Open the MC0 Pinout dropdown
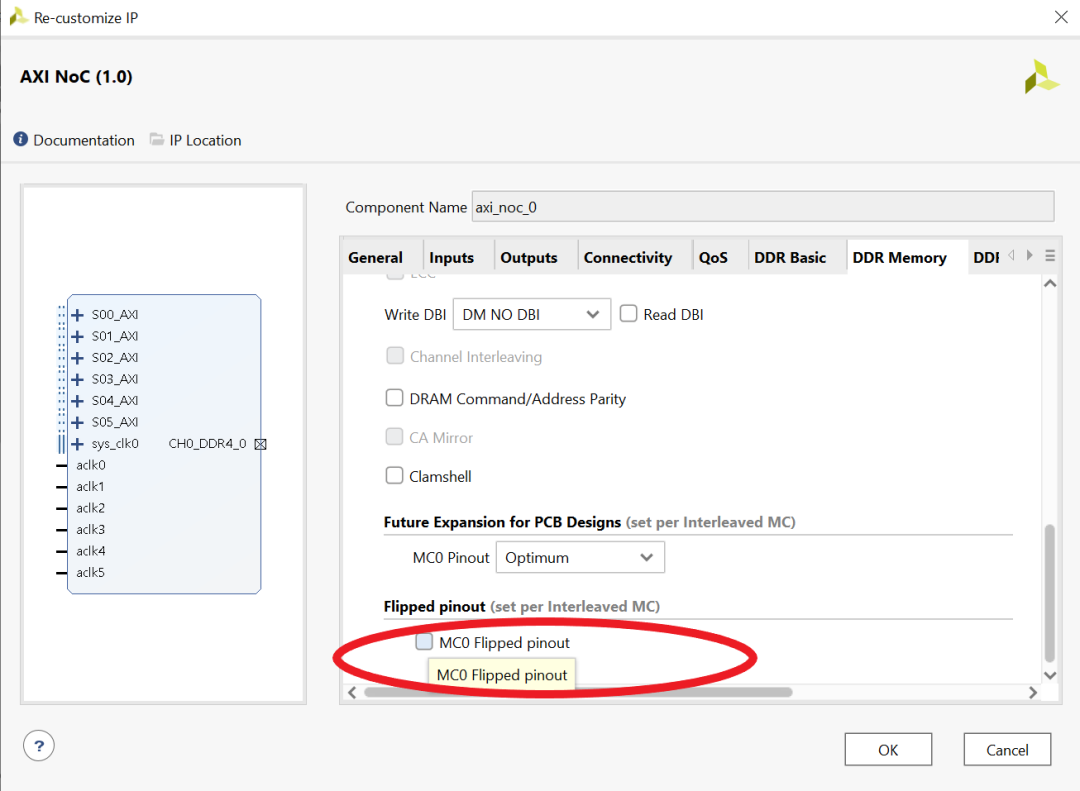Screen dimensions: 1080x791 tap(579, 557)
